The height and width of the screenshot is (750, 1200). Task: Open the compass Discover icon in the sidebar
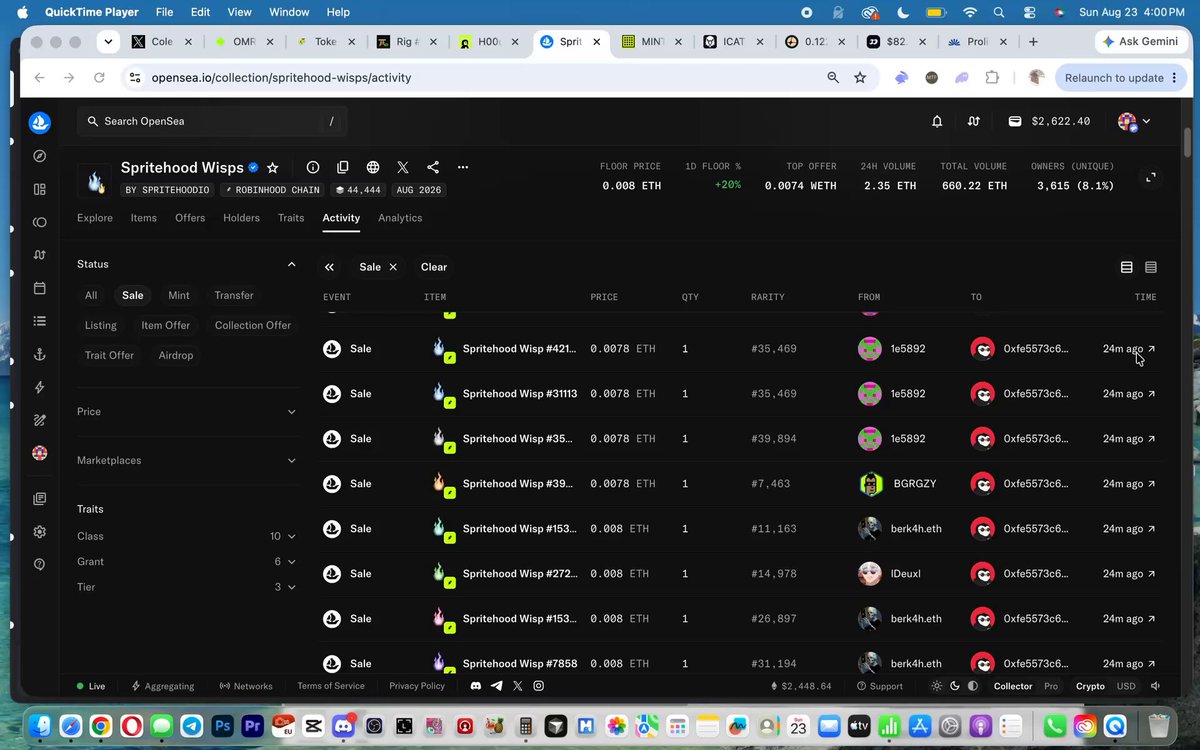[40, 156]
